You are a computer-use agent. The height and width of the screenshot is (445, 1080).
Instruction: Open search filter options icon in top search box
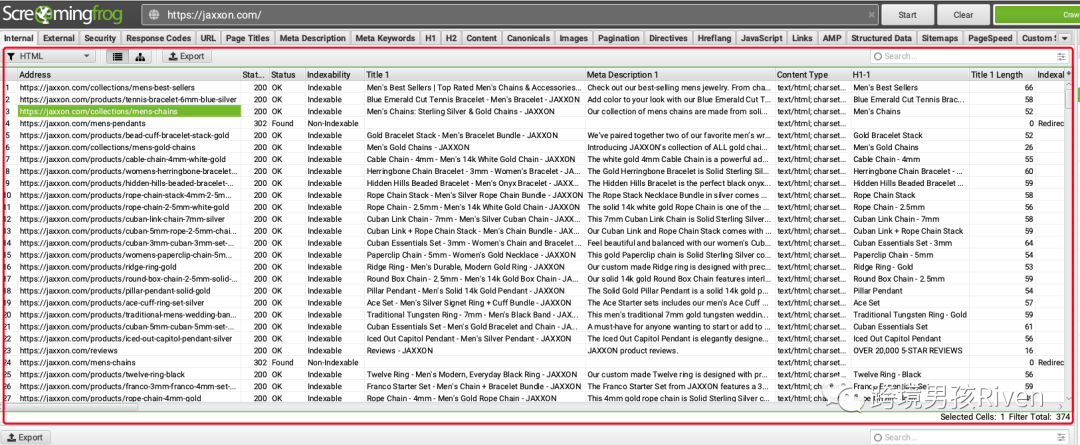click(1061, 56)
